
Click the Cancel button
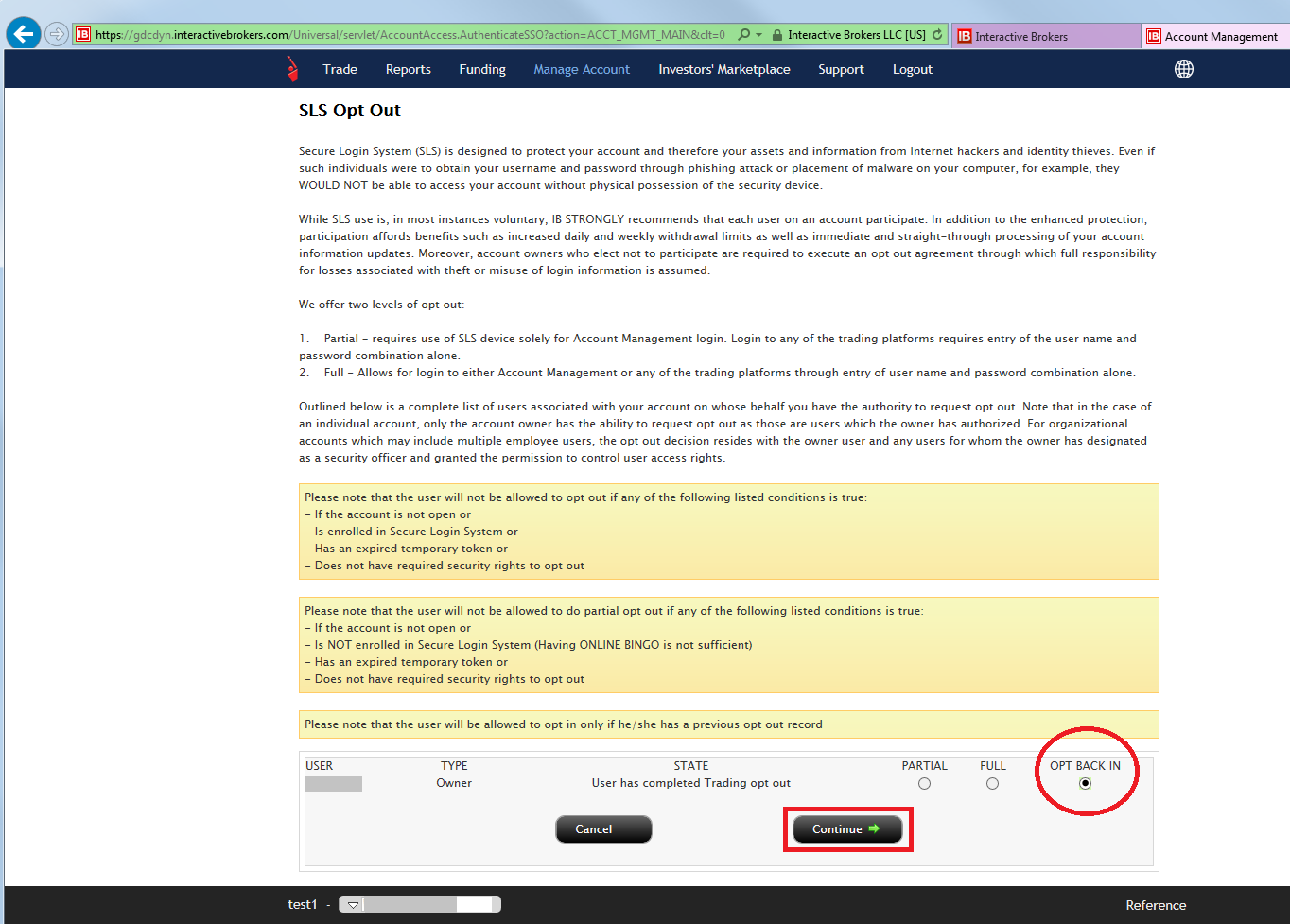[603, 828]
